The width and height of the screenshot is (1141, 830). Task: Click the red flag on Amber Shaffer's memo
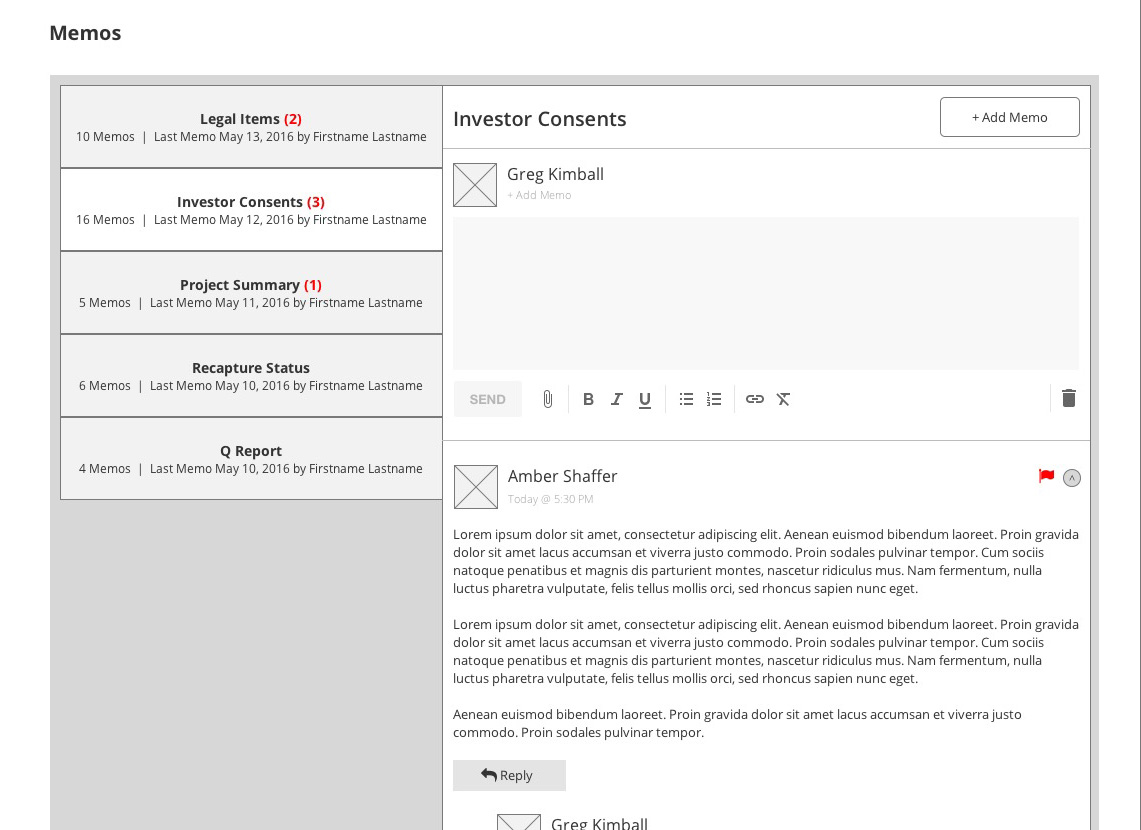pyautogui.click(x=1046, y=476)
